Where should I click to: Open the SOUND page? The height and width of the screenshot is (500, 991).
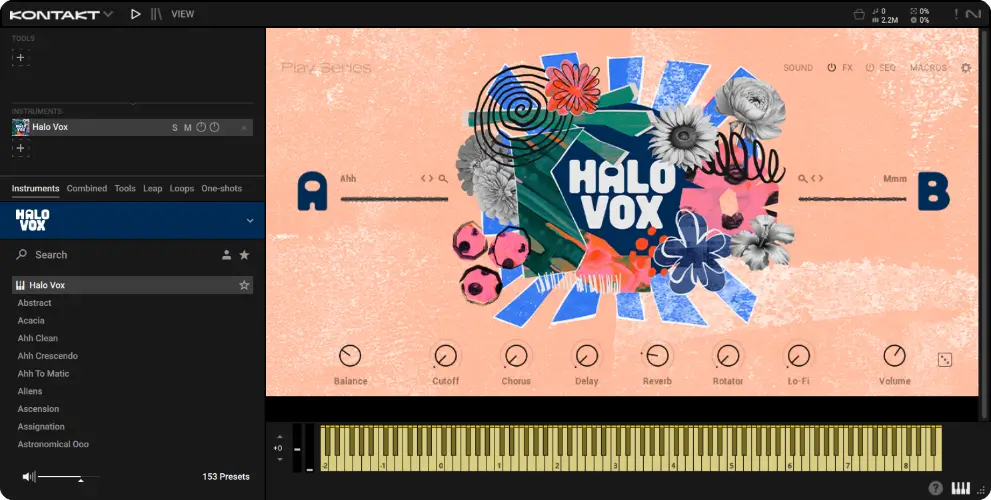point(798,68)
